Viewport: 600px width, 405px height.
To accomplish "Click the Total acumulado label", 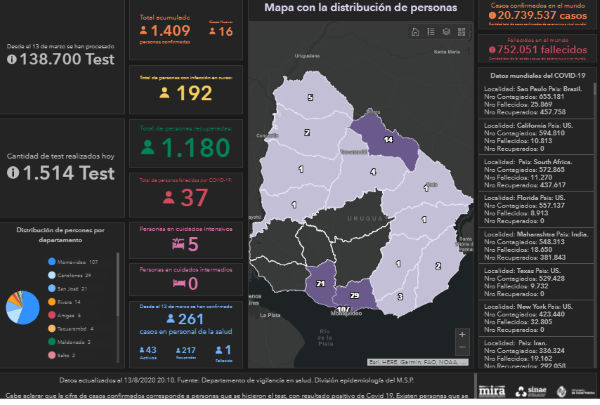I will pos(165,18).
